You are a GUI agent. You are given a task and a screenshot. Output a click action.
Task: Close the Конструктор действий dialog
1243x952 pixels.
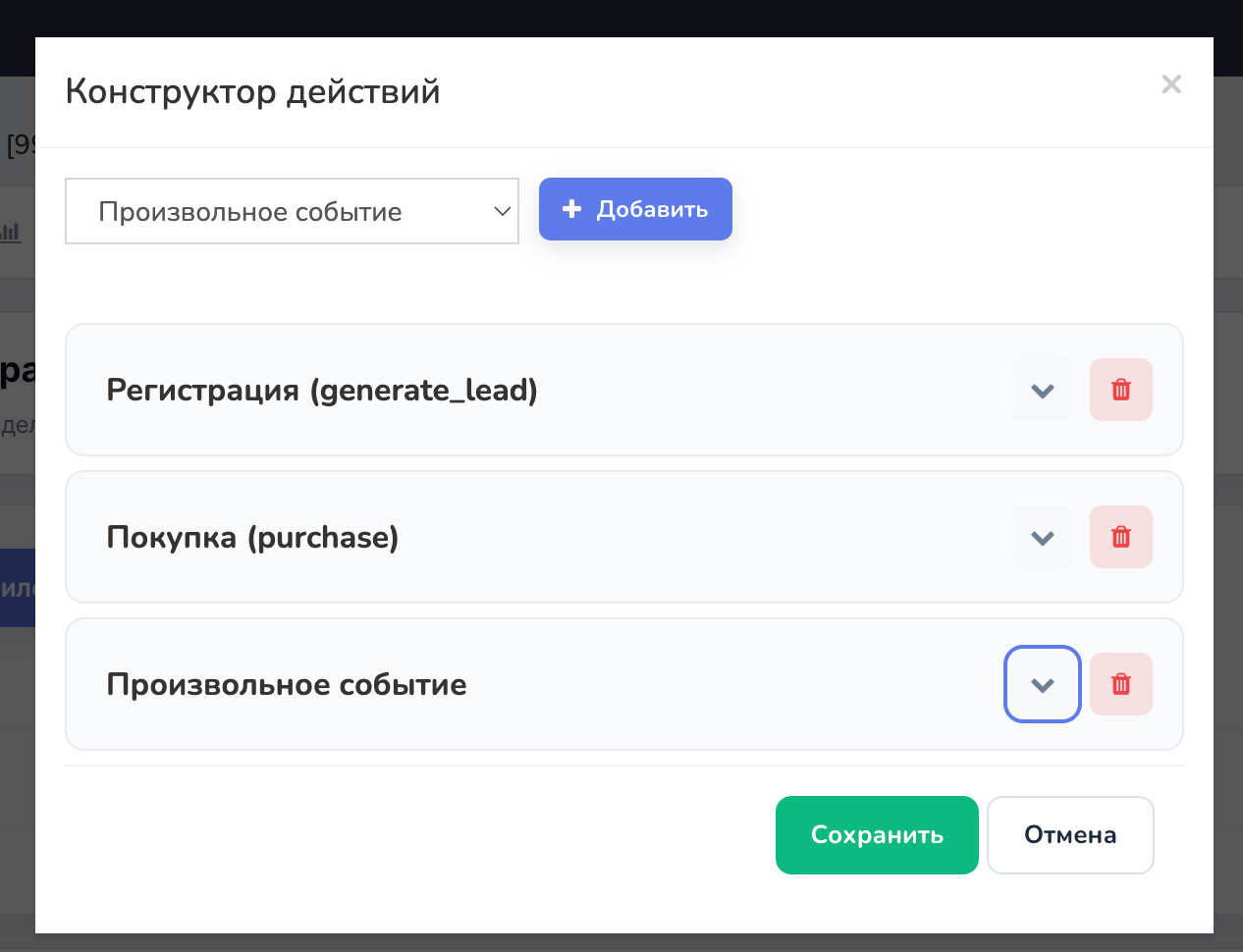(x=1170, y=84)
